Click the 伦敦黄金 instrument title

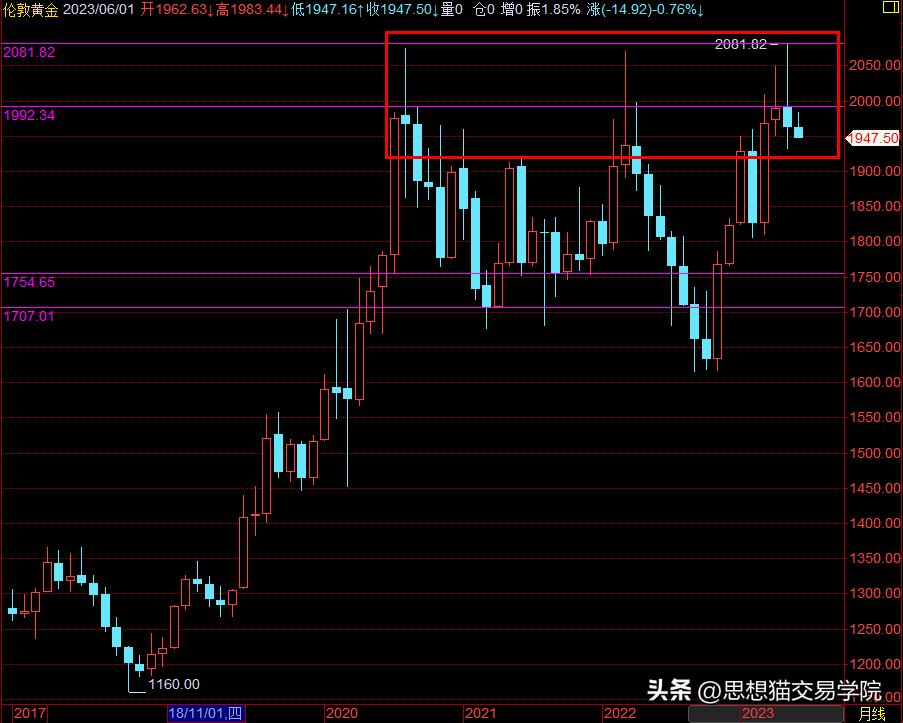(31, 10)
